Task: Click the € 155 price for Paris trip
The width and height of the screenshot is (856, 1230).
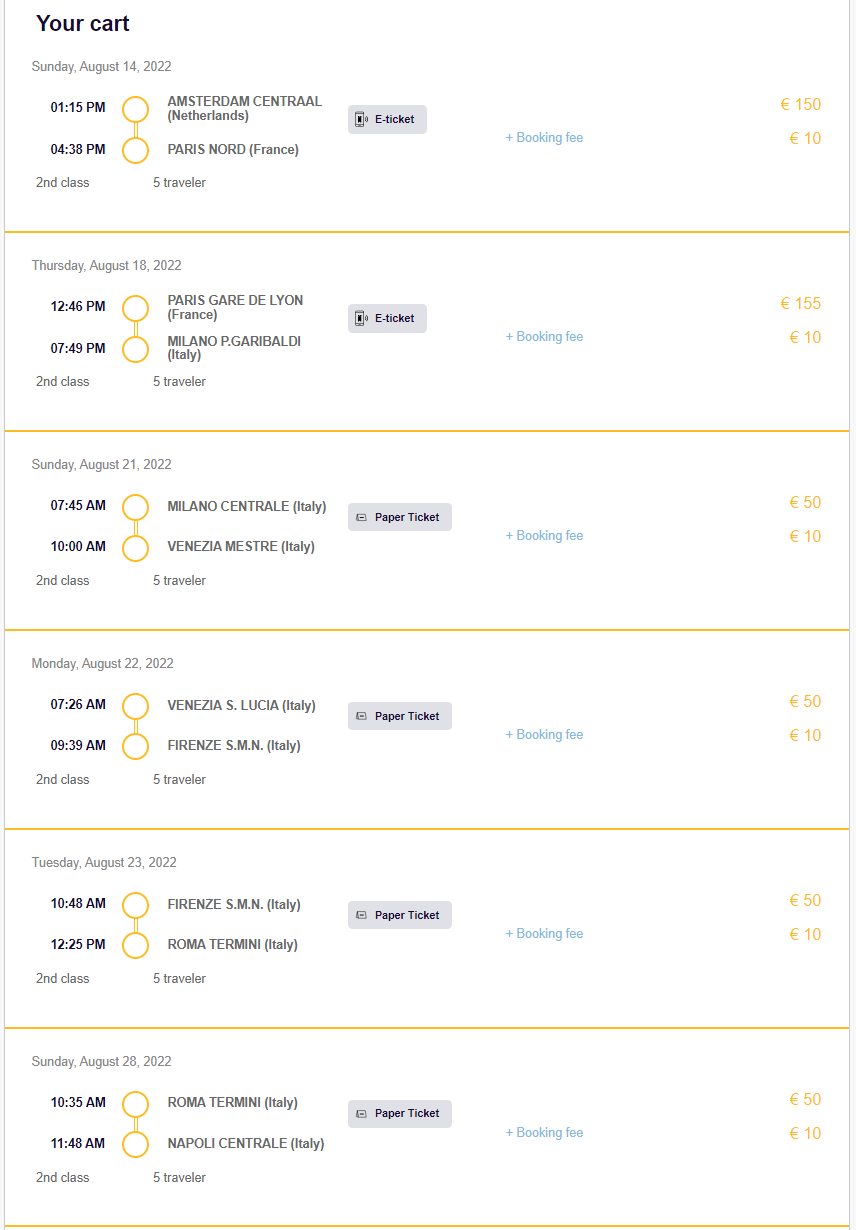Action: click(801, 304)
